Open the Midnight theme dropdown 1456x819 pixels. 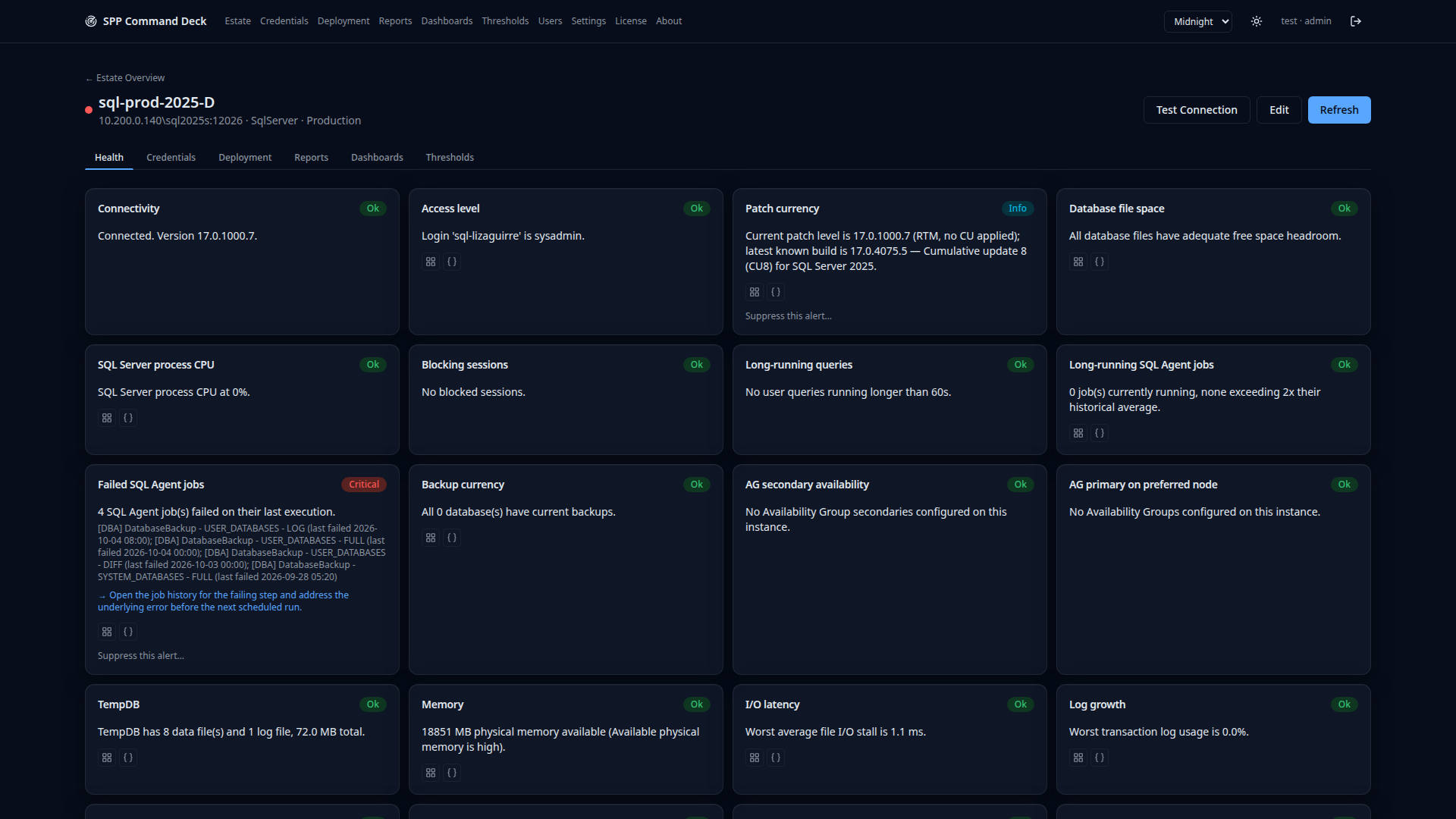pos(1198,21)
